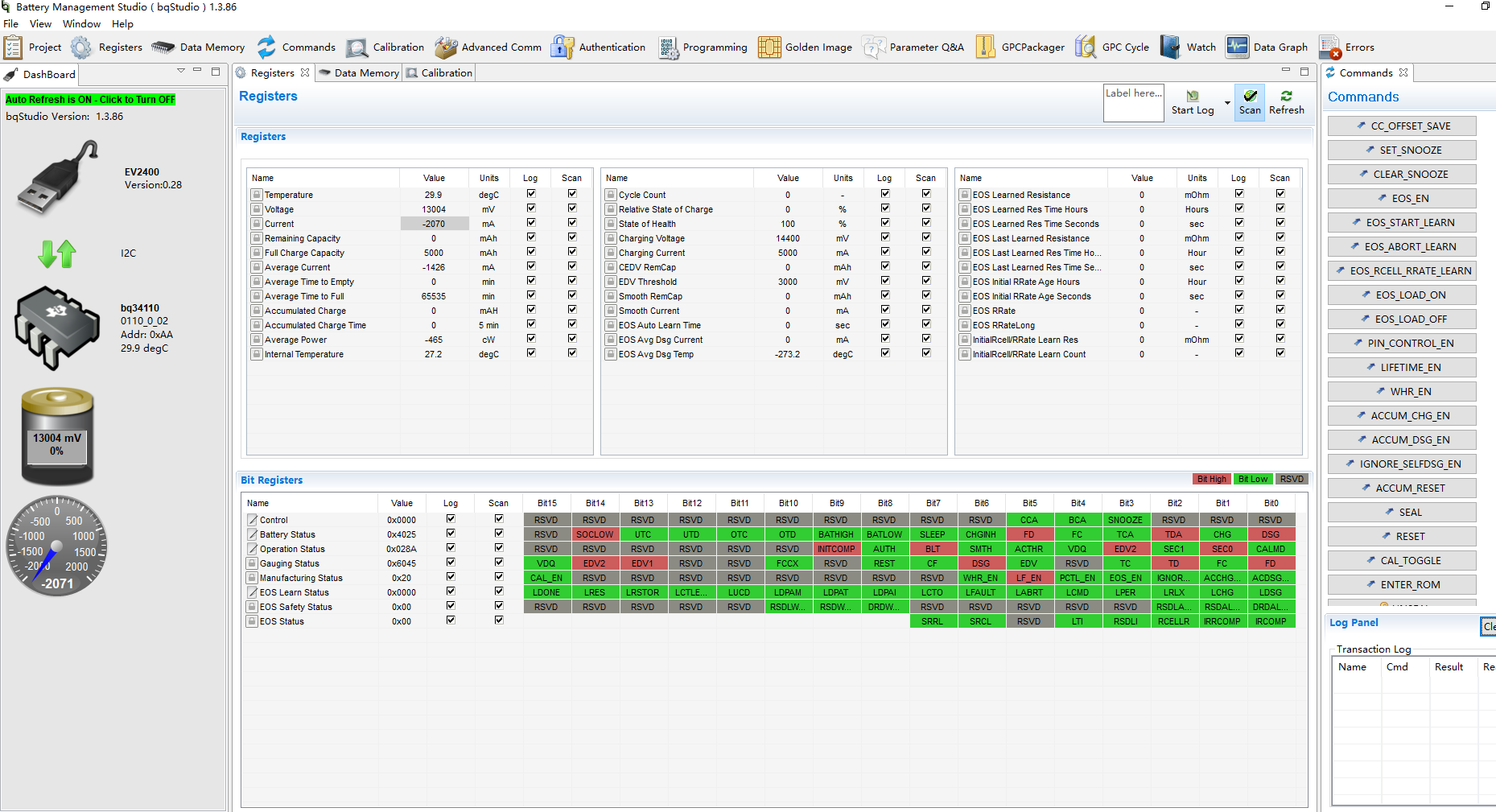The width and height of the screenshot is (1496, 812).
Task: Open the Data Memory chip icon
Action: point(163,47)
